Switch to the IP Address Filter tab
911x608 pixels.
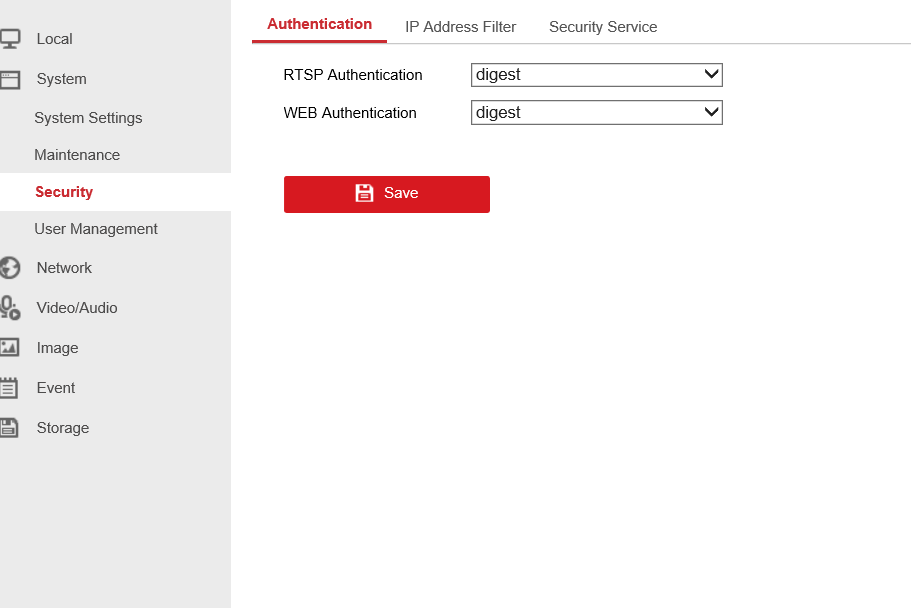pos(460,27)
